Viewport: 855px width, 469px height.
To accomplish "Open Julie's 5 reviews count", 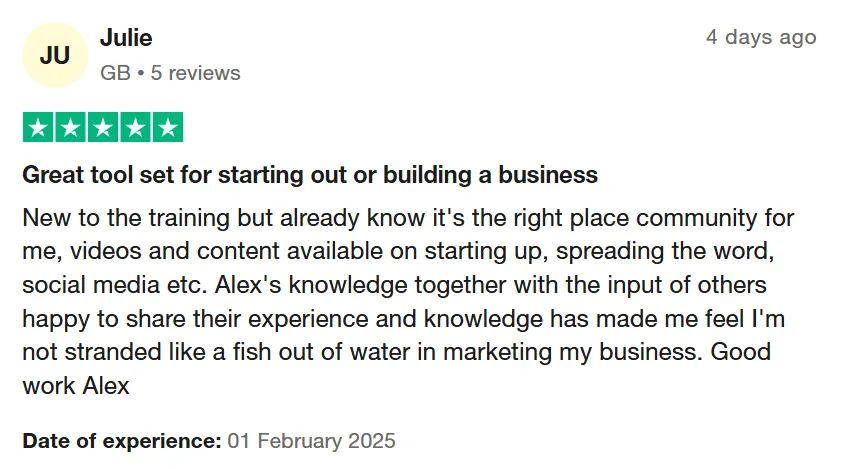I will [195, 73].
